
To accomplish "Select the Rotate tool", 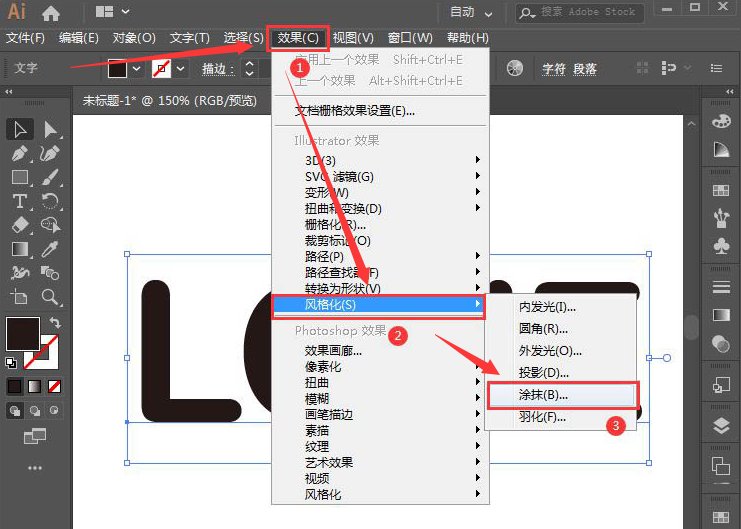I will (50, 201).
